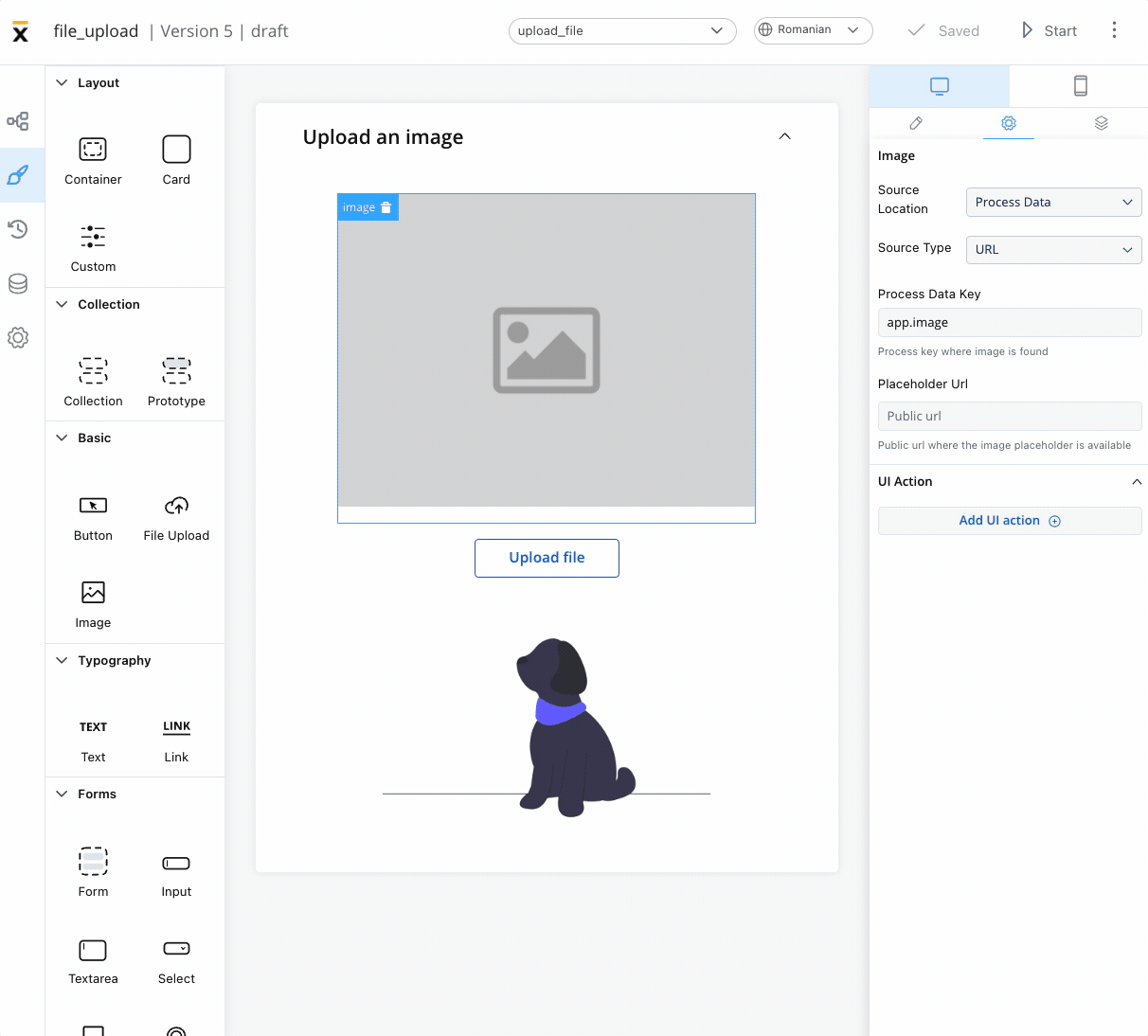Click the app logo in top-left corner
The height and width of the screenshot is (1036, 1148).
click(20, 32)
